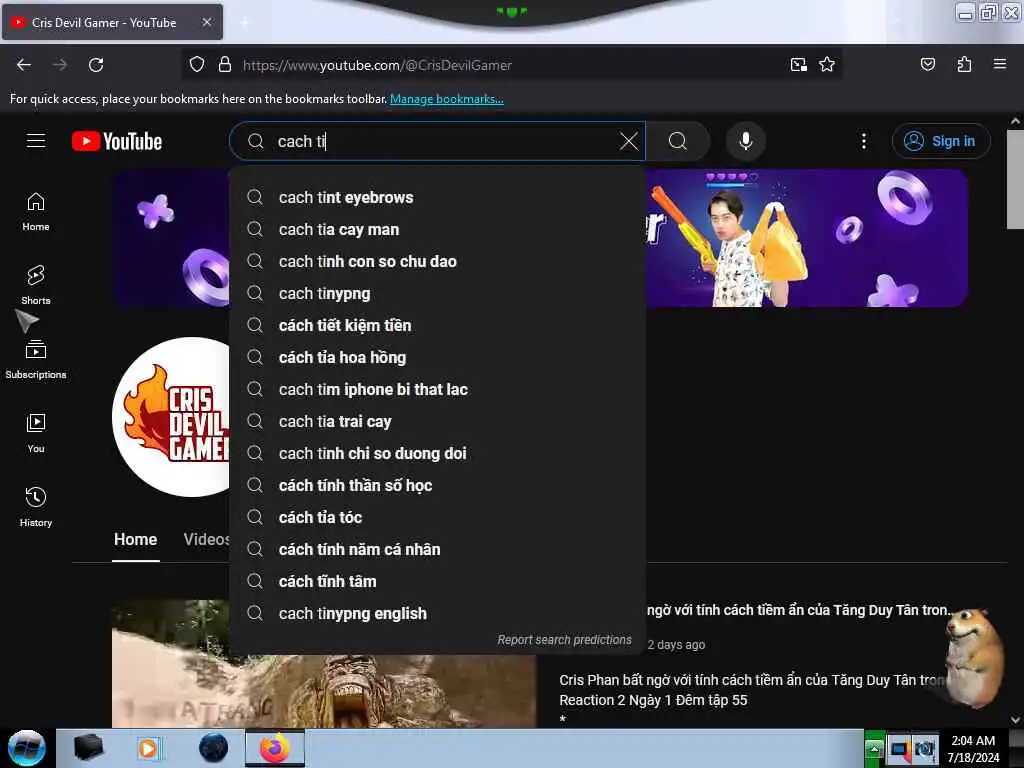Choose suggestion "cach tinypng english"
The height and width of the screenshot is (768, 1024).
[437, 613]
